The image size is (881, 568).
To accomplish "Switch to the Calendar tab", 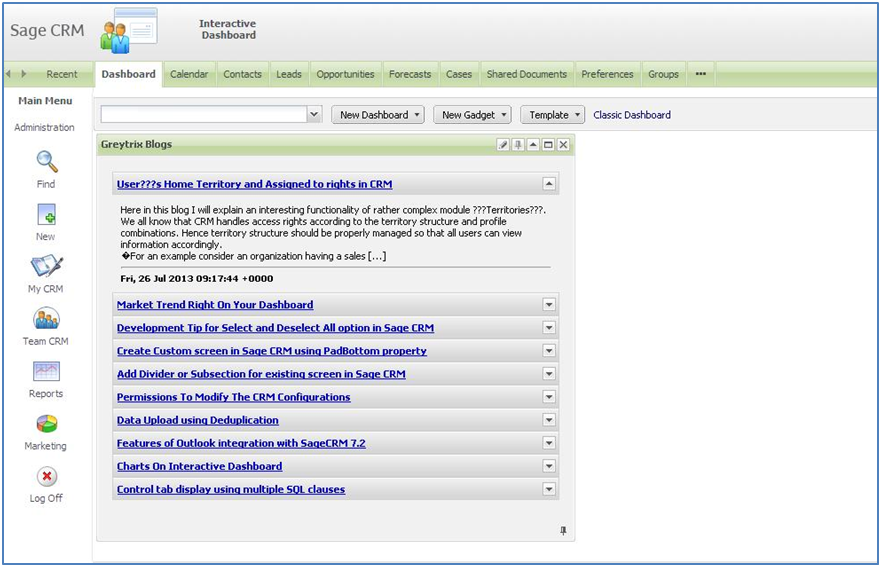I will pos(189,74).
